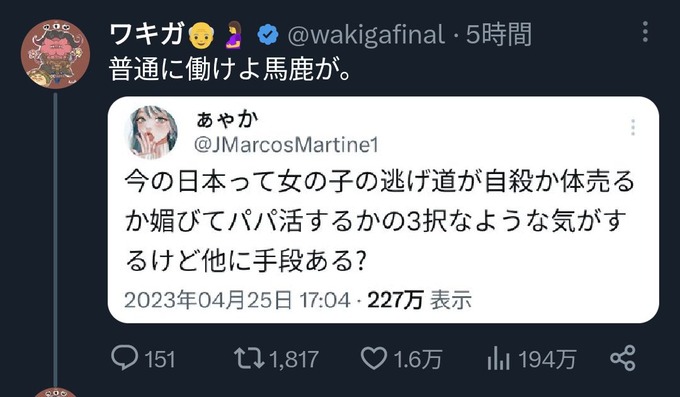Open the three-dot menu of main tweet
The image size is (680, 397).
tap(645, 32)
